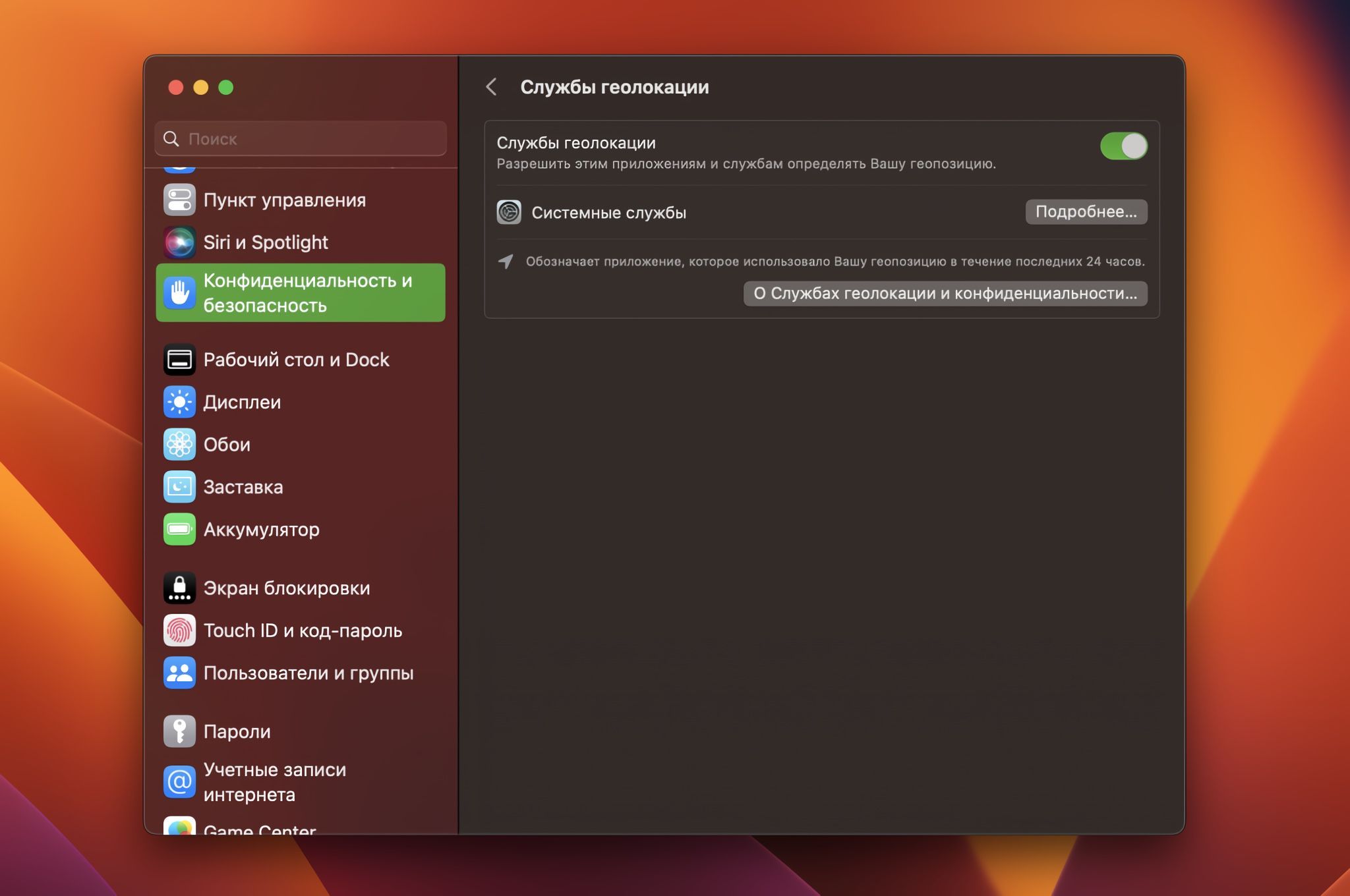Image resolution: width=1350 pixels, height=896 pixels.
Task: Click the Заставка screensaver icon
Action: [179, 487]
